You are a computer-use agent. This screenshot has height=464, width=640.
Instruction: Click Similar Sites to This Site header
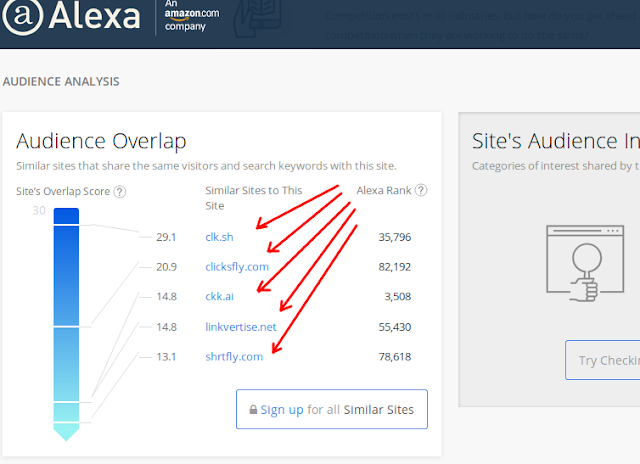pos(253,198)
